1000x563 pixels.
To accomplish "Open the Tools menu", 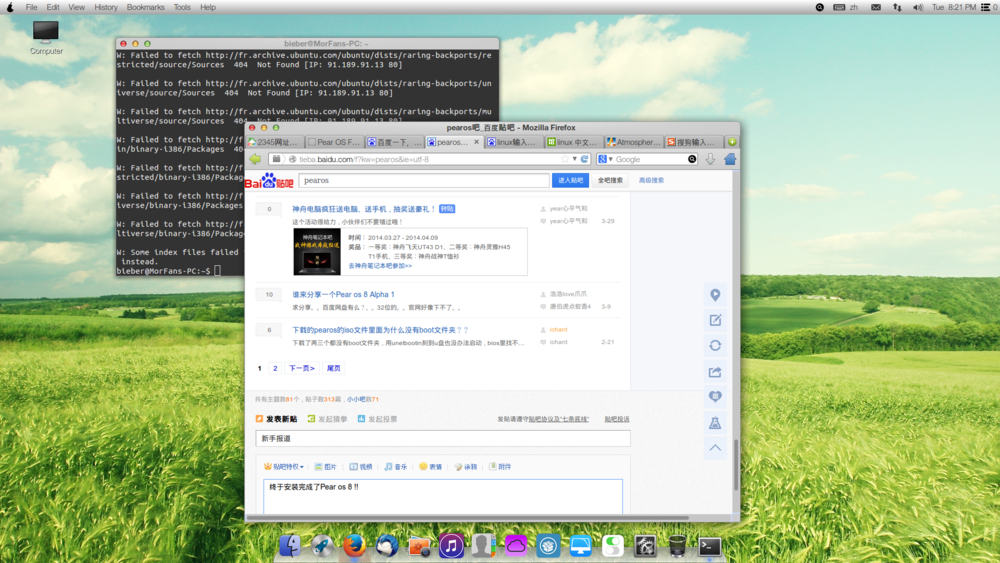I will point(182,7).
